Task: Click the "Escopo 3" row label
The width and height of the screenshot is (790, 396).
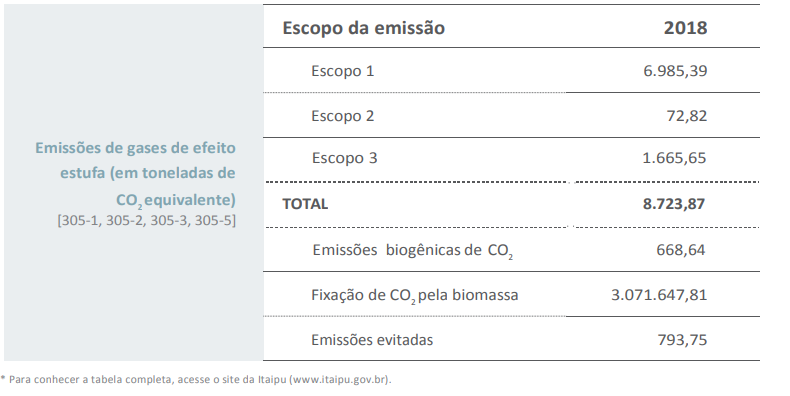Action: 344,158
